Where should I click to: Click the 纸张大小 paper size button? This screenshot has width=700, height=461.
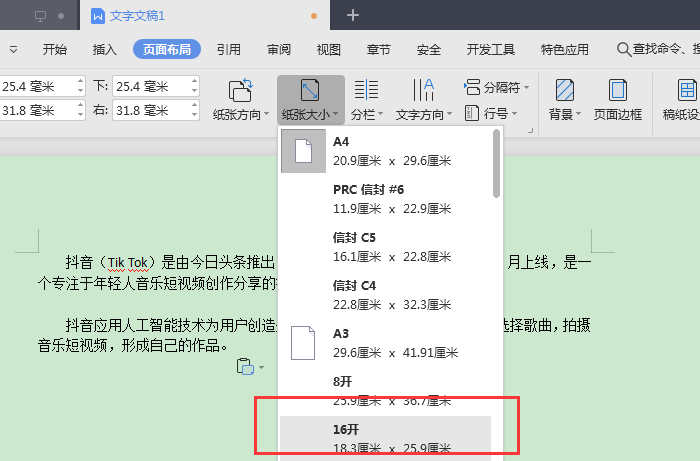311,99
